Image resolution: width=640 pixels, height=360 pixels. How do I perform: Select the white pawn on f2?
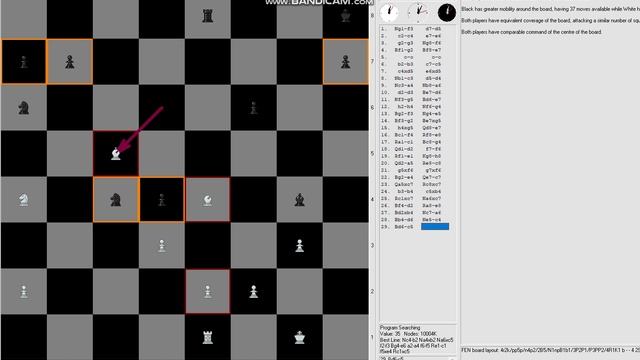coord(253,291)
